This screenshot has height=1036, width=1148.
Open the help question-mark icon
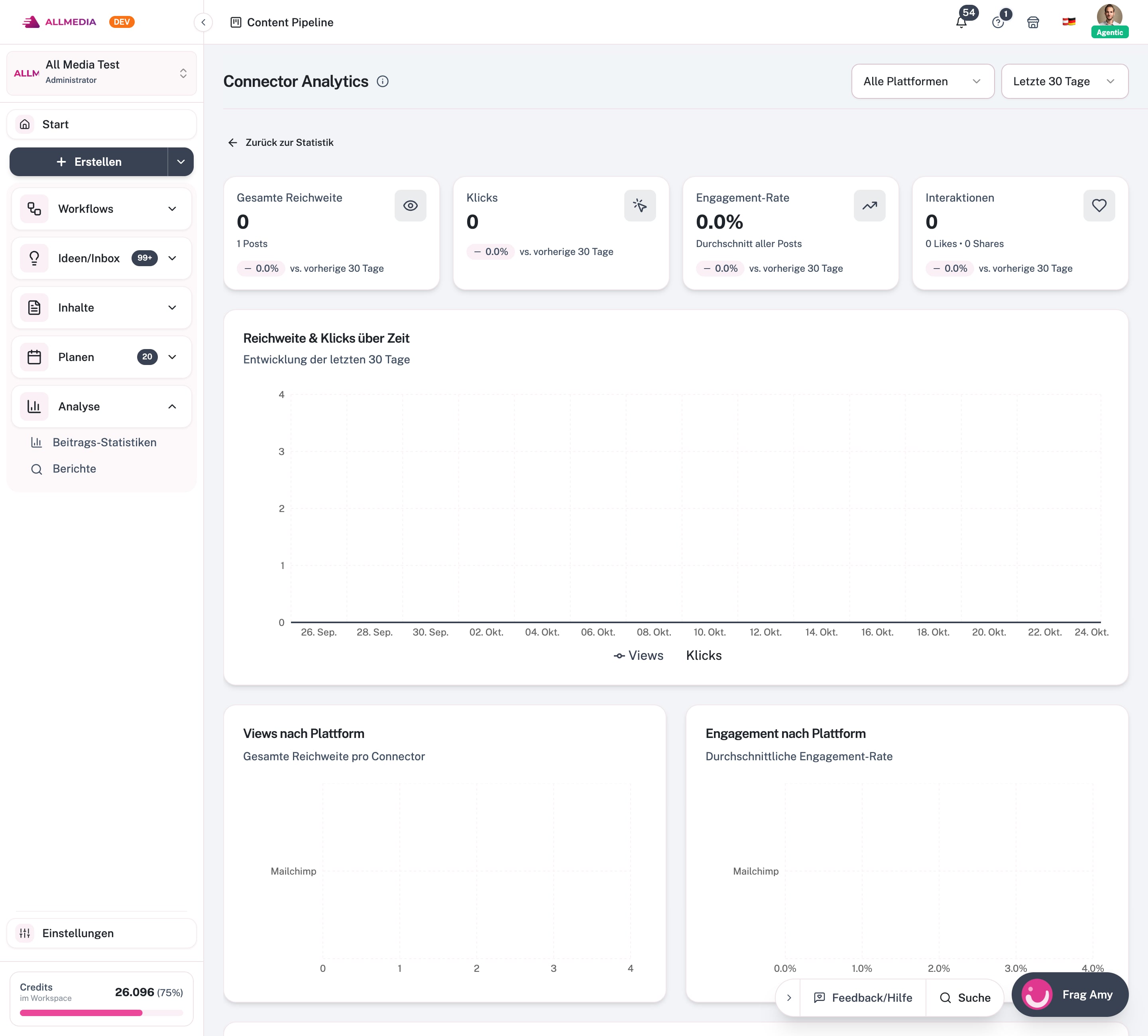[x=998, y=22]
